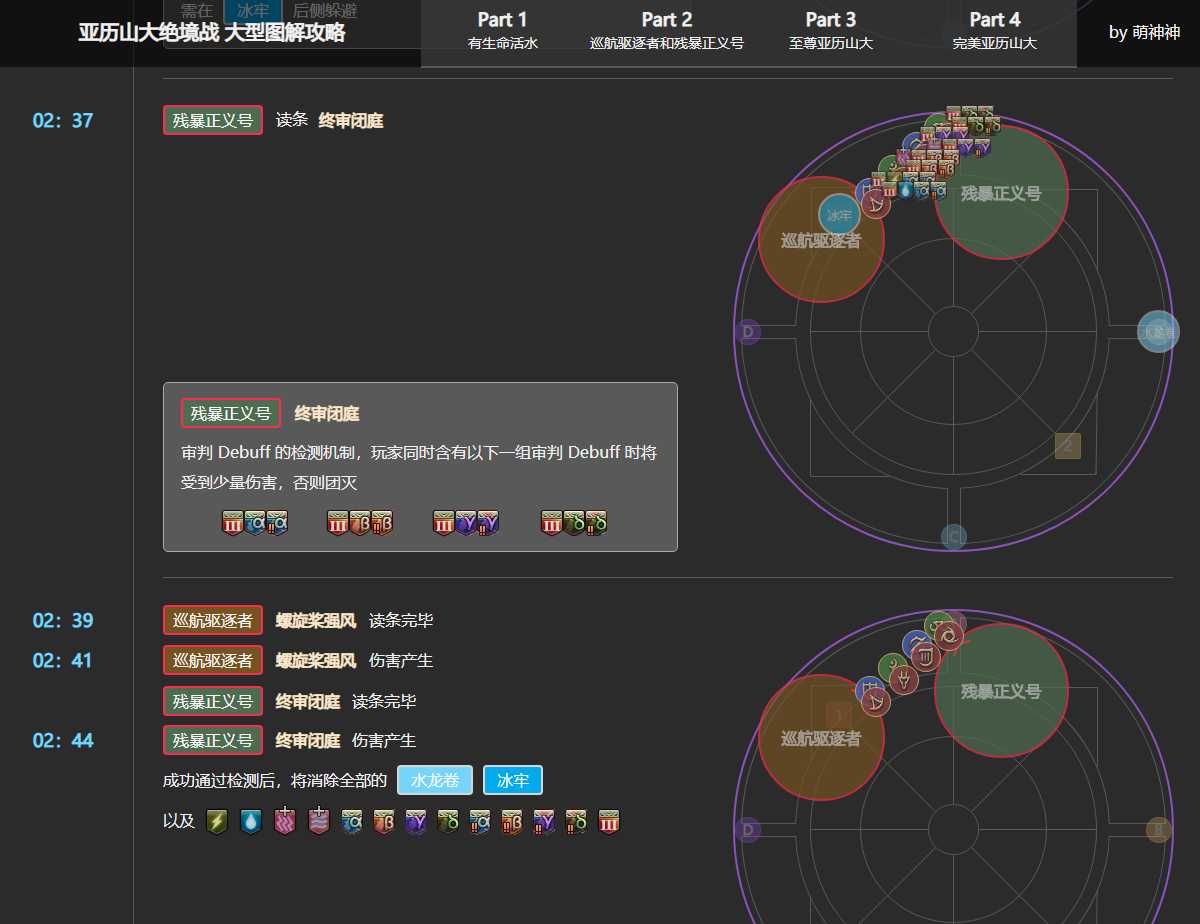Select the plain gamma debuff icon in the bottom row
Image resolution: width=1200 pixels, height=924 pixels.
(416, 822)
